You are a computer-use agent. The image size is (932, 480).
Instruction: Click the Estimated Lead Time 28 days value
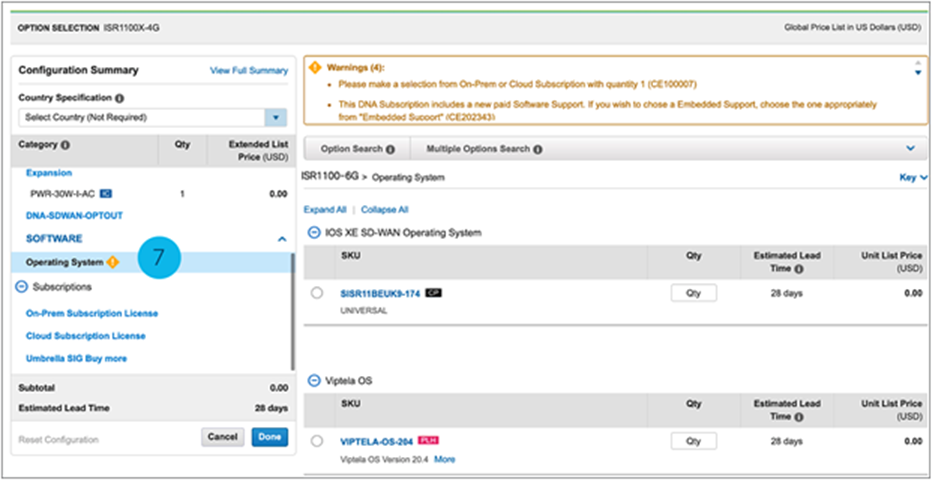272,408
